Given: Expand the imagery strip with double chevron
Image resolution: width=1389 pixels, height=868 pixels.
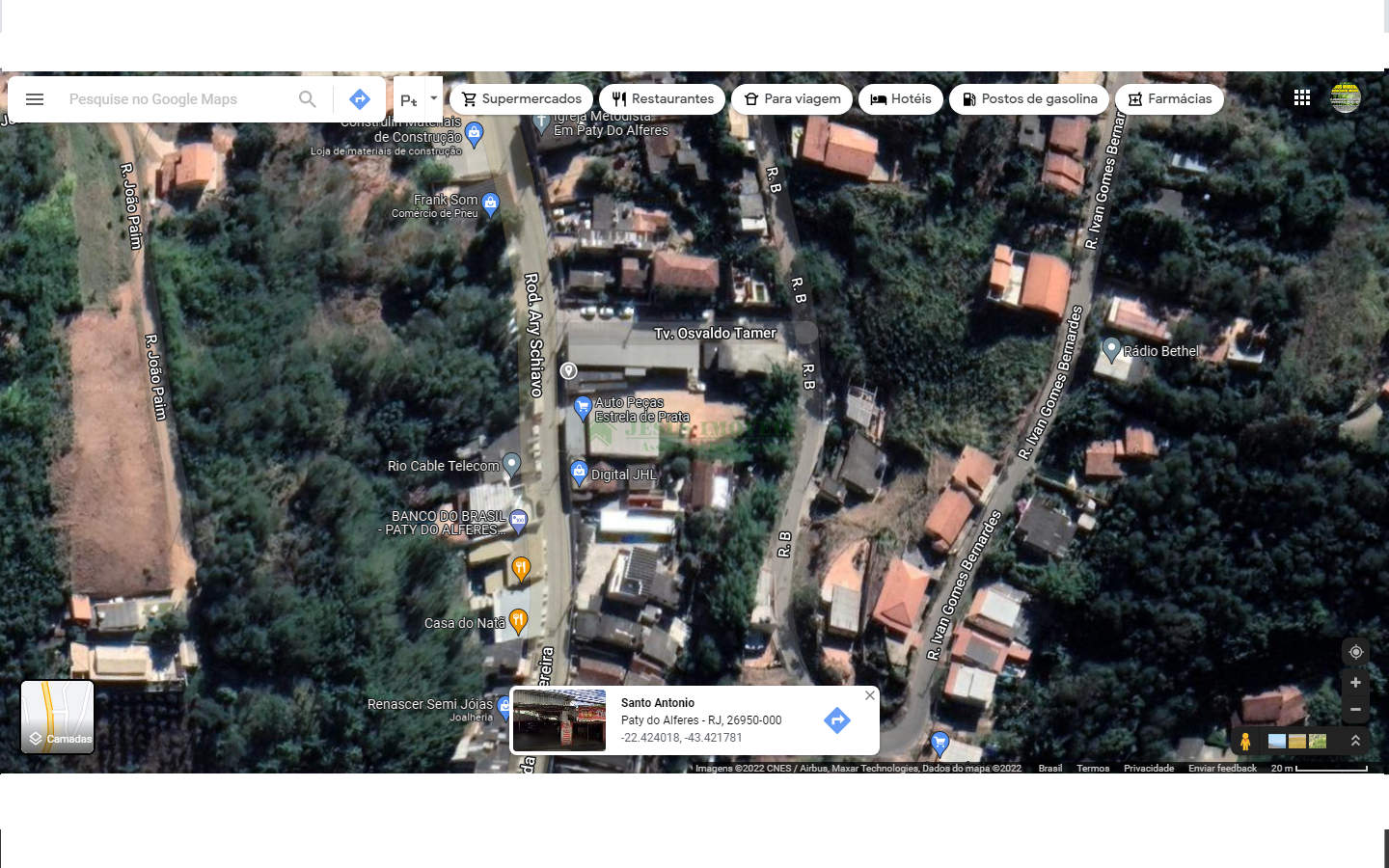Looking at the screenshot, I should 1355,741.
